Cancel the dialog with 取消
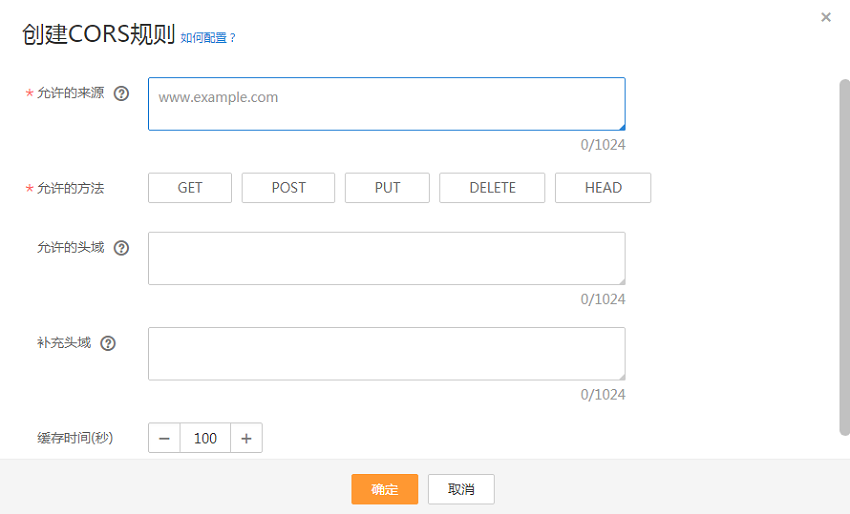Image resolution: width=850 pixels, height=514 pixels. 461,489
